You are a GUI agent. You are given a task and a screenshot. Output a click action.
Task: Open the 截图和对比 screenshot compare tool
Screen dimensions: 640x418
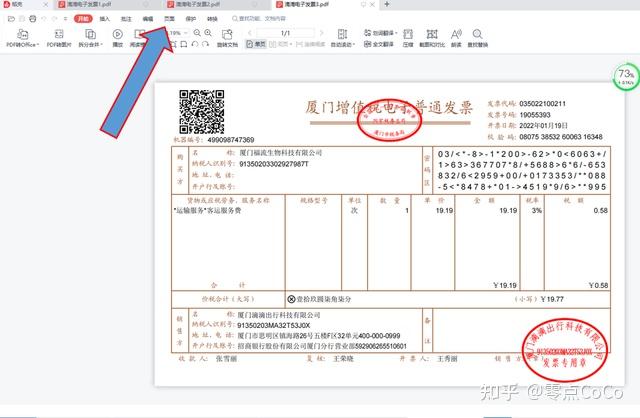point(432,38)
